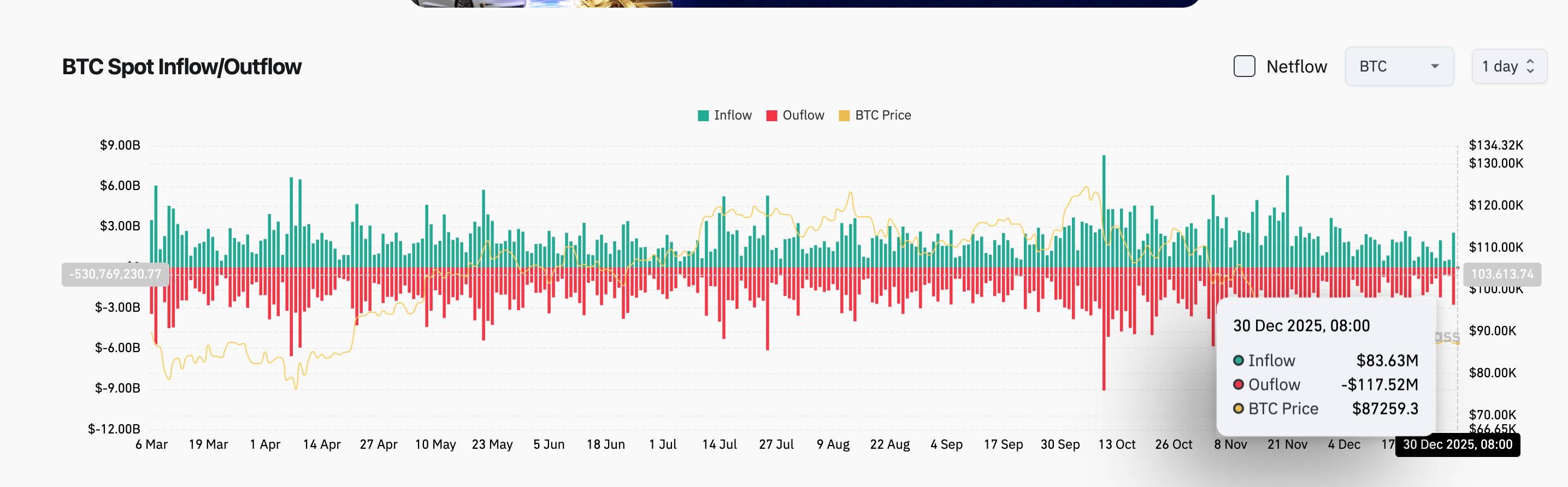Screen dimensions: 1568x487
Task: Click the up/down arrows beside 1 day
Action: (x=1530, y=66)
